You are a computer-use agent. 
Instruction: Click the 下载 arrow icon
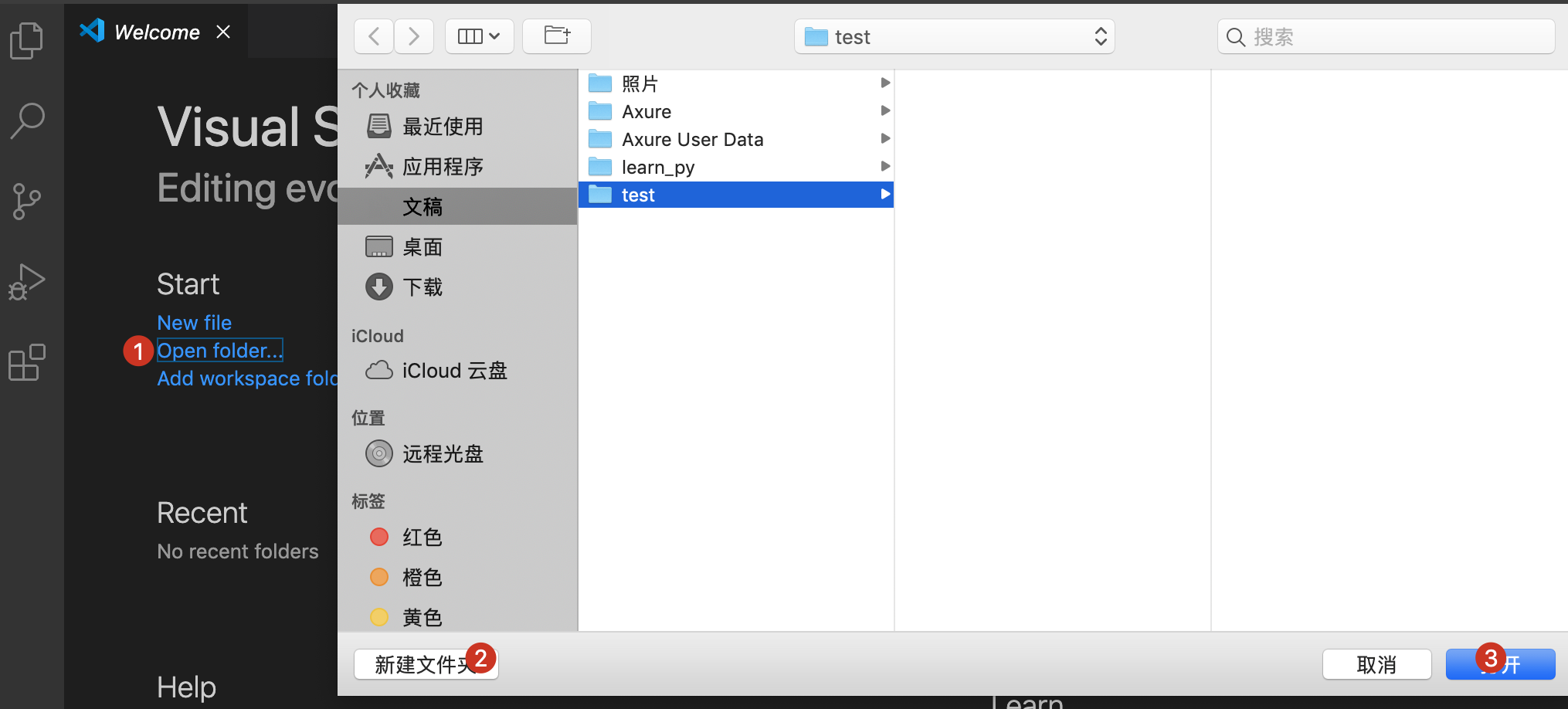tap(378, 287)
